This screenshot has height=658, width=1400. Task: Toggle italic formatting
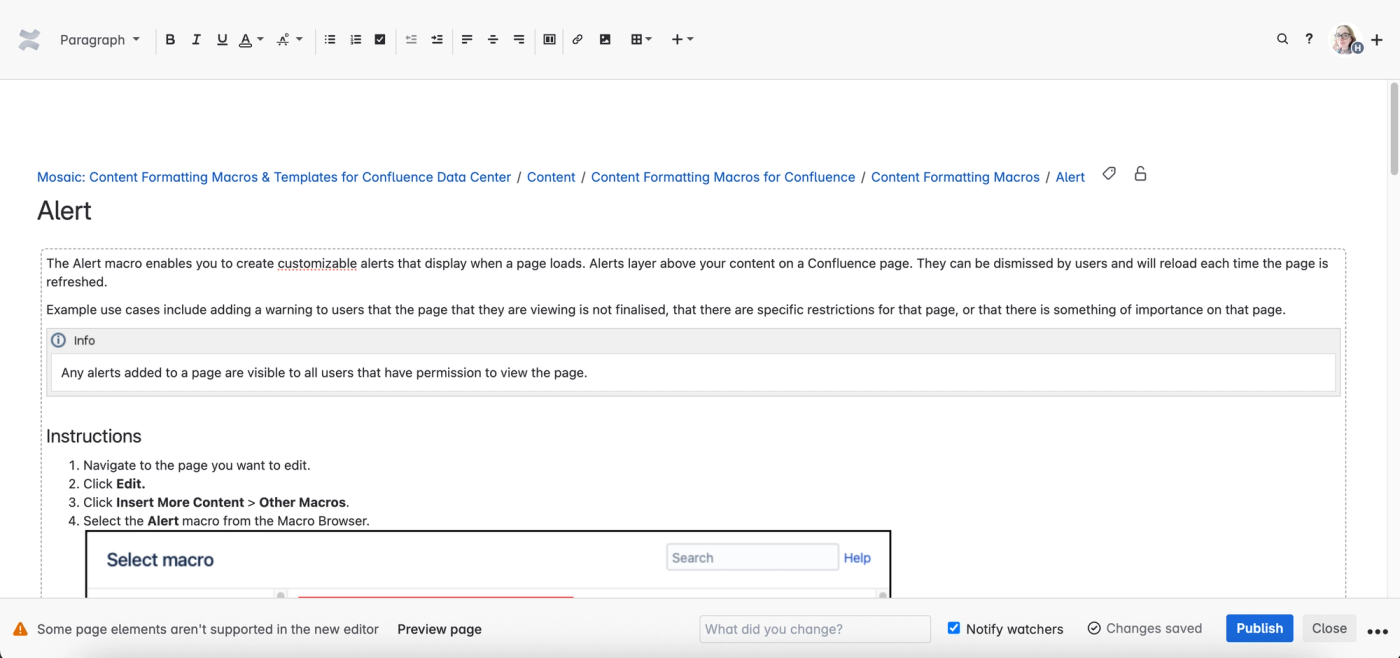pos(196,40)
